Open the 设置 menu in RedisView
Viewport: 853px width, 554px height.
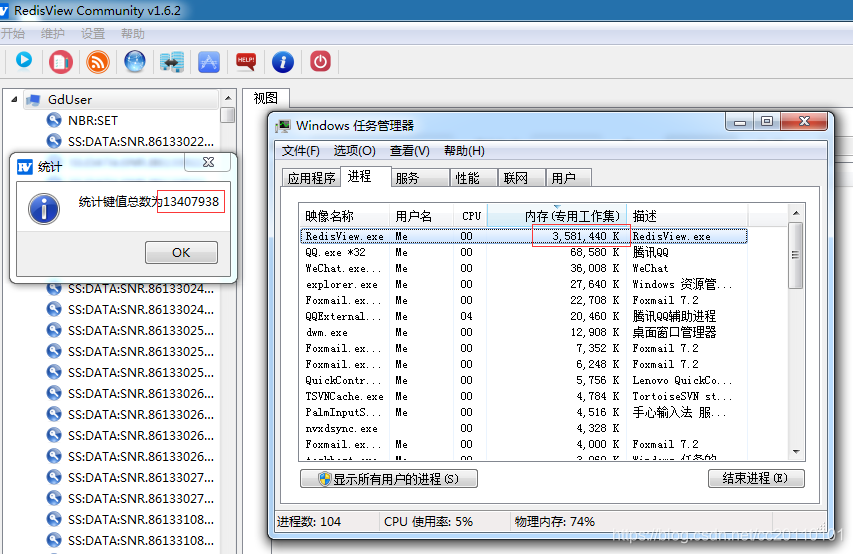93,34
